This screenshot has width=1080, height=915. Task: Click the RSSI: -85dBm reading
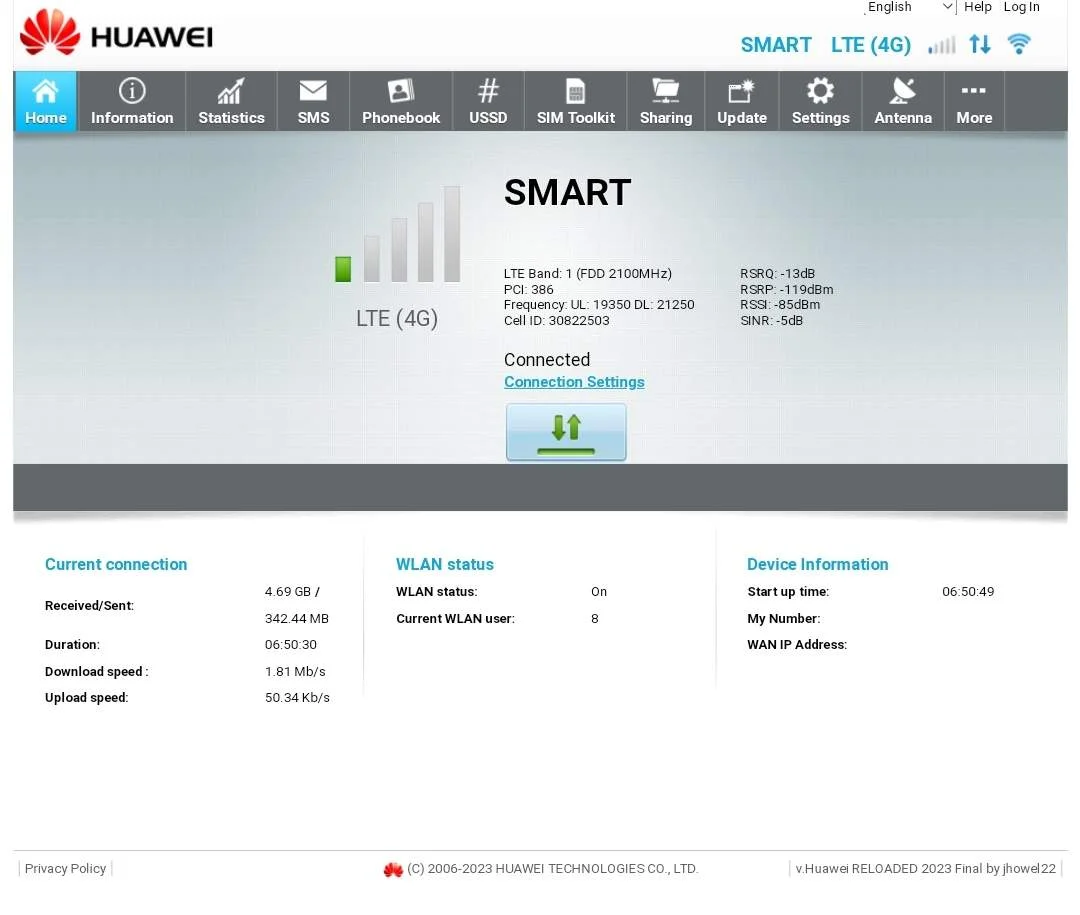[780, 305]
